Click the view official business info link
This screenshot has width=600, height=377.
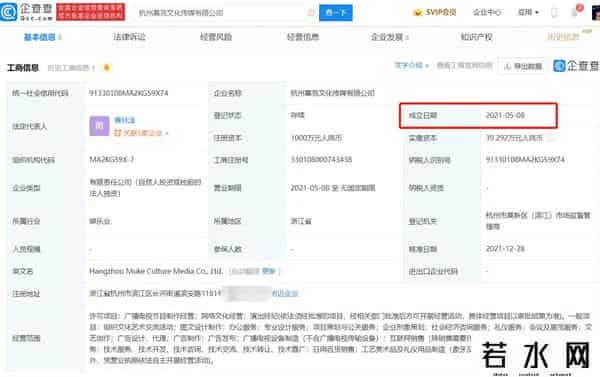(x=465, y=65)
